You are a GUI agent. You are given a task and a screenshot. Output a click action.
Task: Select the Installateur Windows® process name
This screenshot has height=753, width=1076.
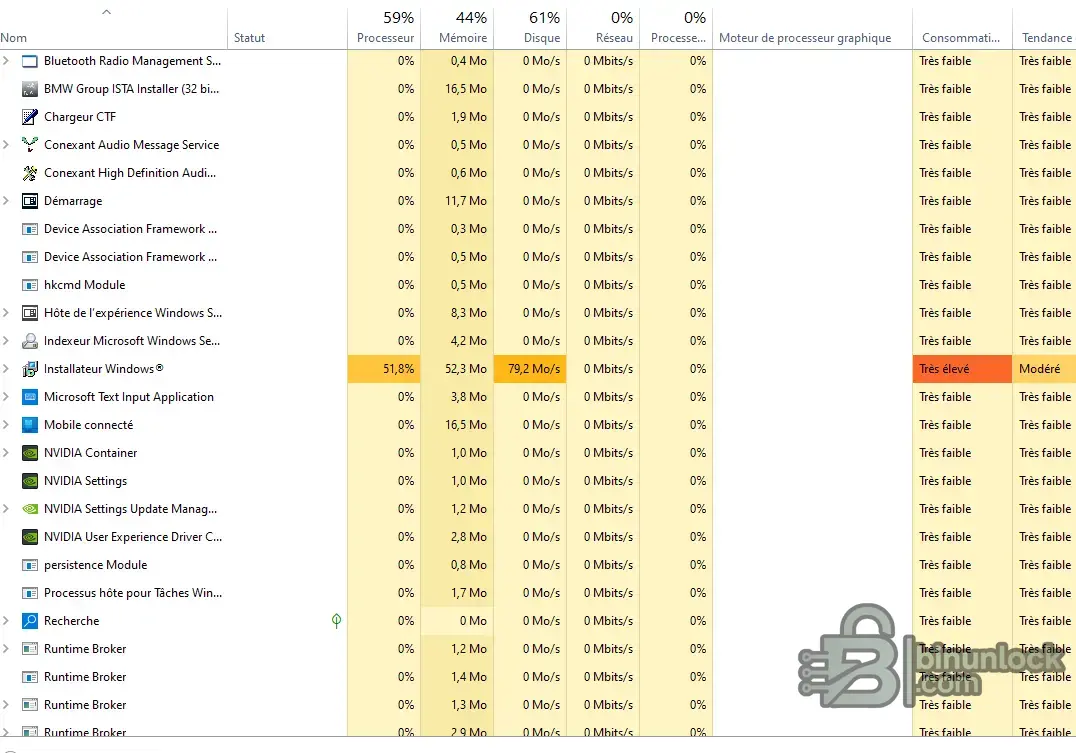click(x=104, y=369)
